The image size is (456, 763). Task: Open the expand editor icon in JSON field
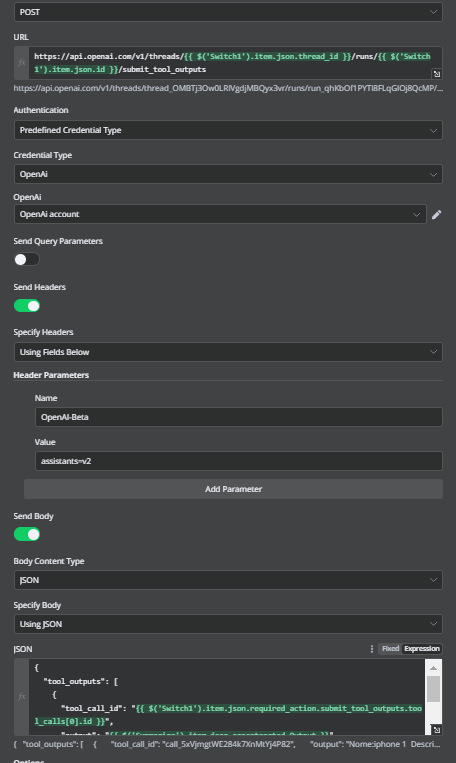tap(437, 730)
